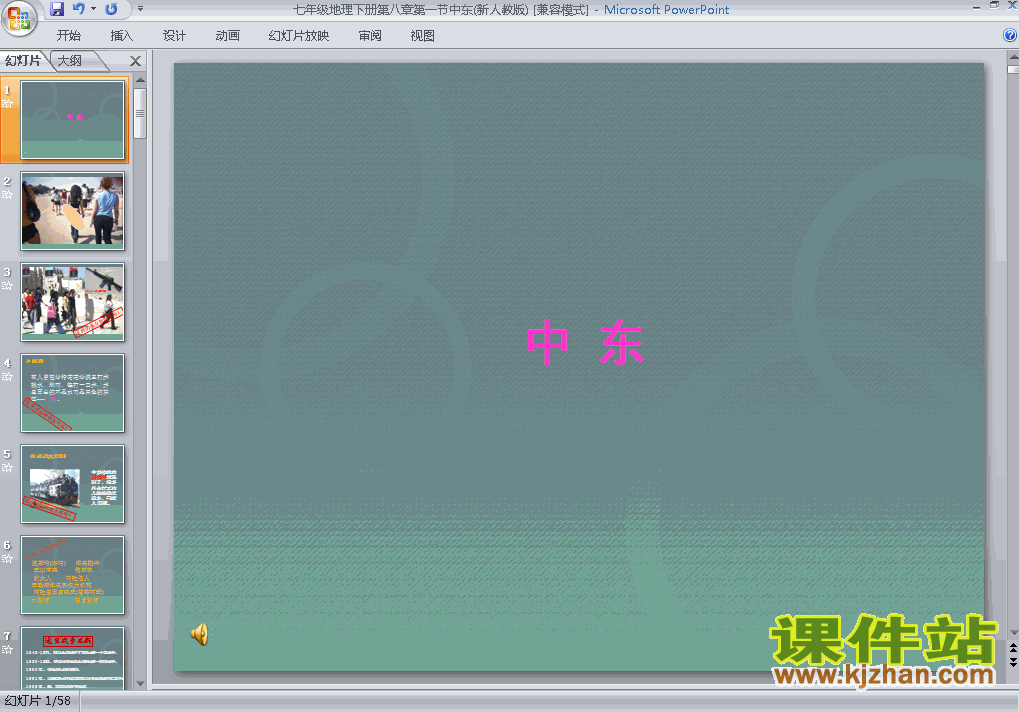Click thumbnail pane scroll up arrow
1019x712 pixels.
point(140,80)
